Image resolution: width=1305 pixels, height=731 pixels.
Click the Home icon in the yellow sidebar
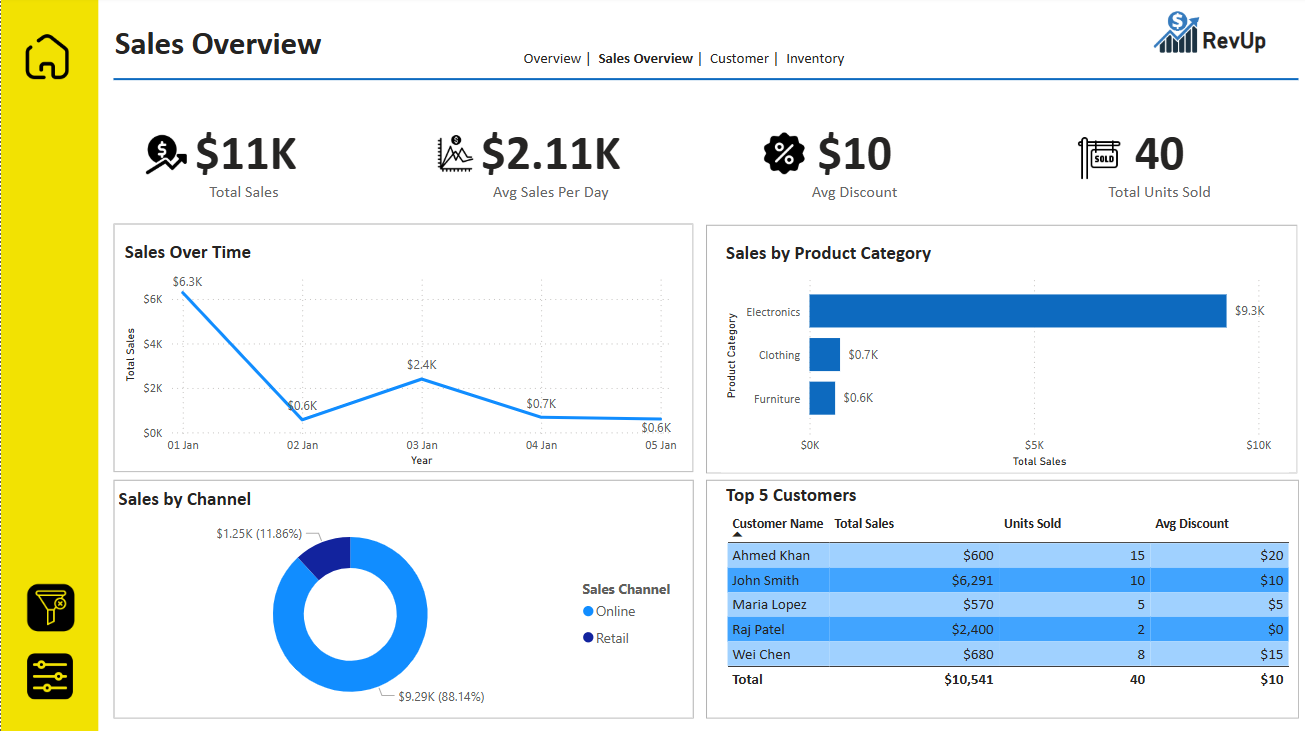coord(48,57)
